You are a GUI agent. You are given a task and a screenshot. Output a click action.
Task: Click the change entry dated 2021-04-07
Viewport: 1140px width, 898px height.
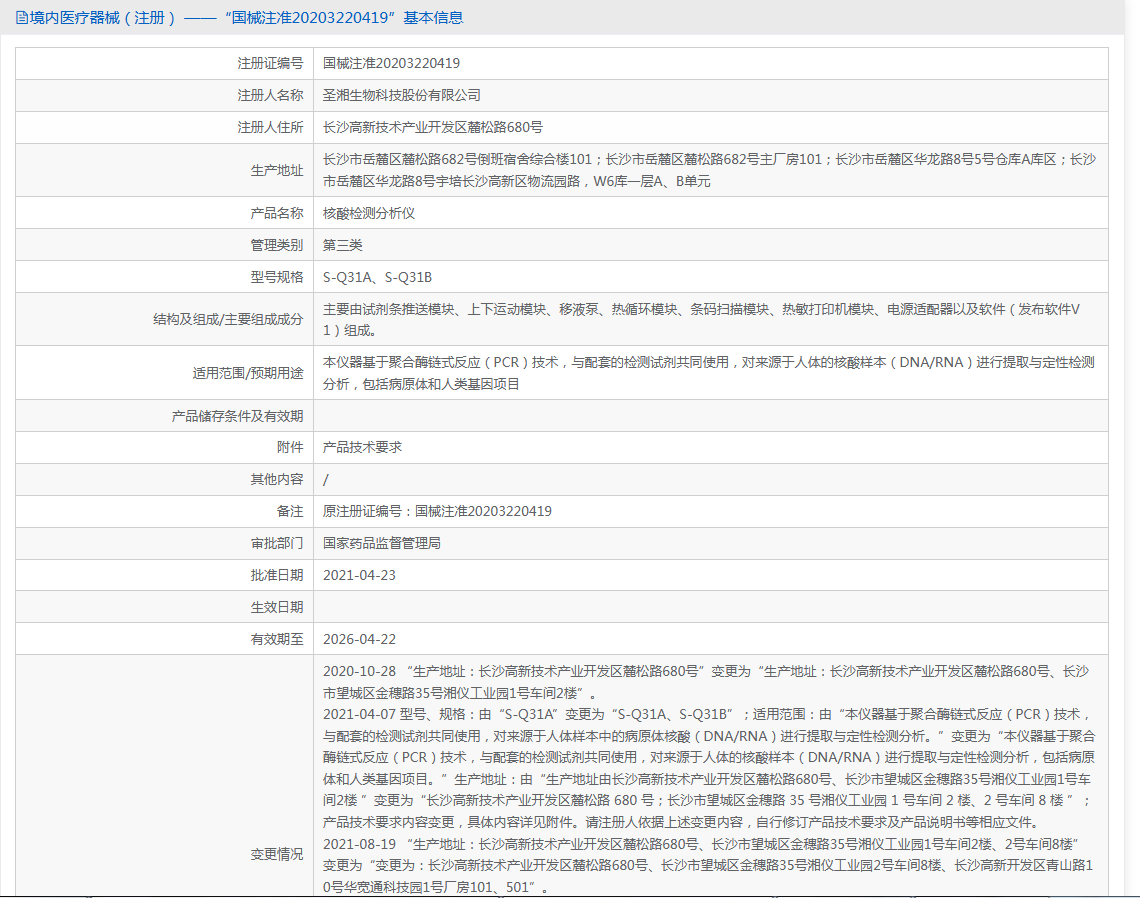pos(709,768)
